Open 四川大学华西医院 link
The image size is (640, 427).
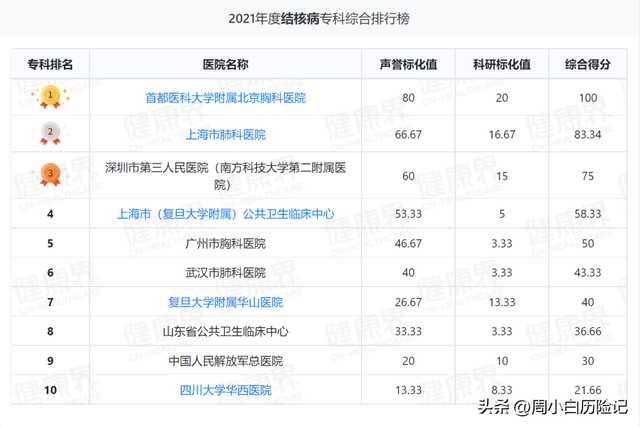(226, 390)
